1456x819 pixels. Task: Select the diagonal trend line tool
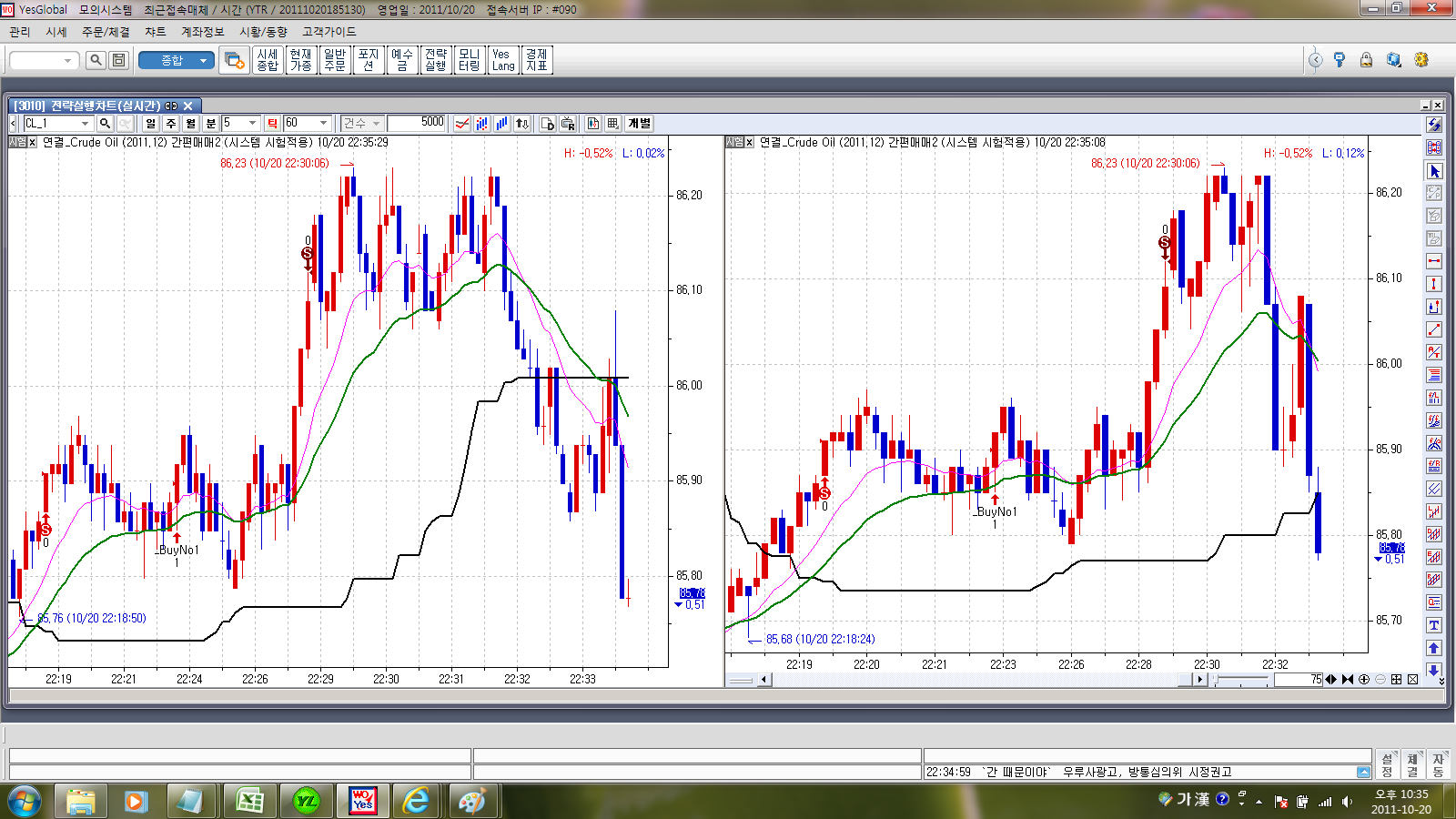(1434, 329)
